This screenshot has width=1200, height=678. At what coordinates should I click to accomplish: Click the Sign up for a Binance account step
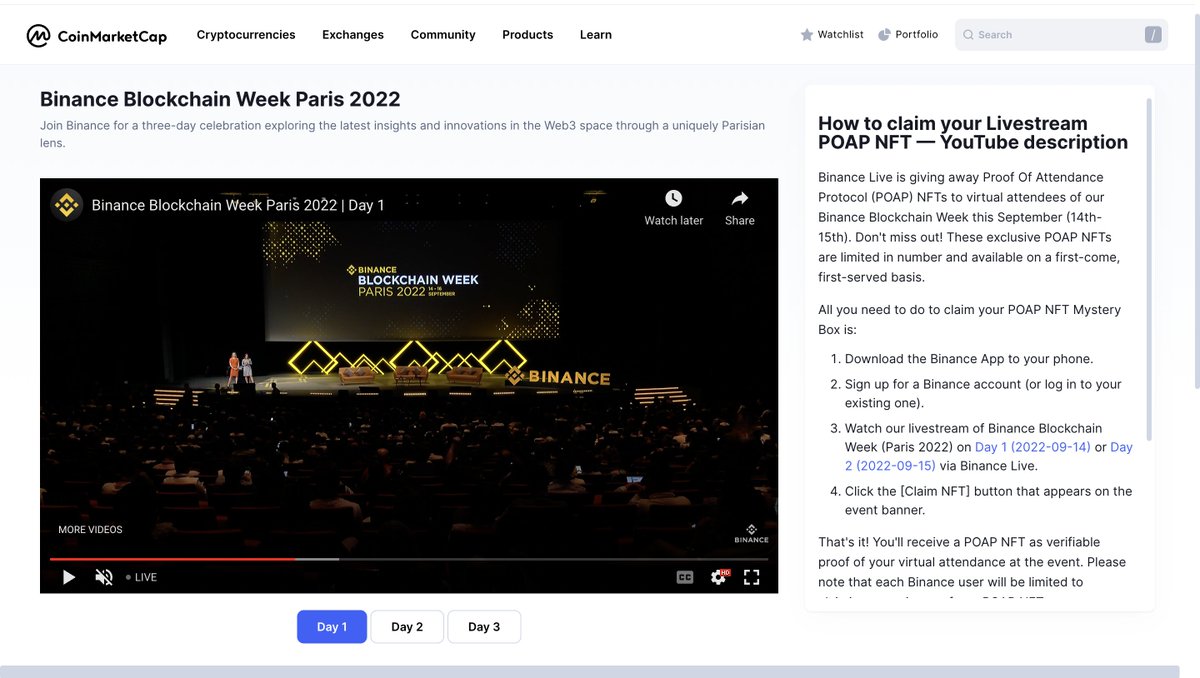pos(983,394)
